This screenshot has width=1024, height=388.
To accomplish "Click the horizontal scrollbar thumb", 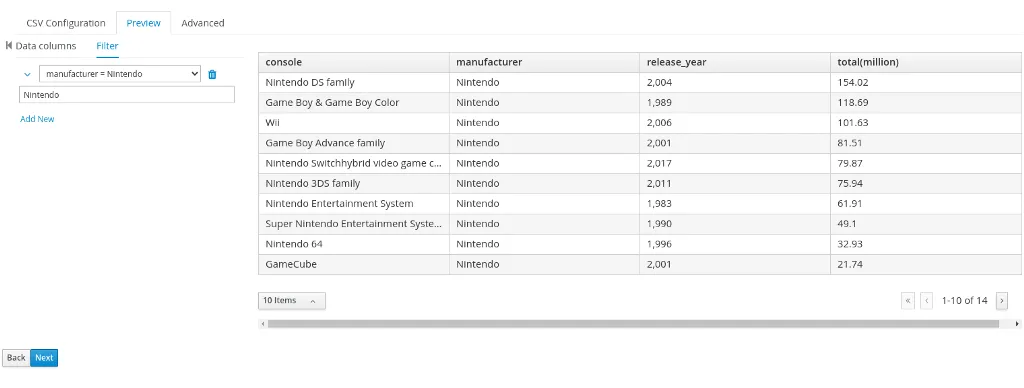I will coord(633,324).
